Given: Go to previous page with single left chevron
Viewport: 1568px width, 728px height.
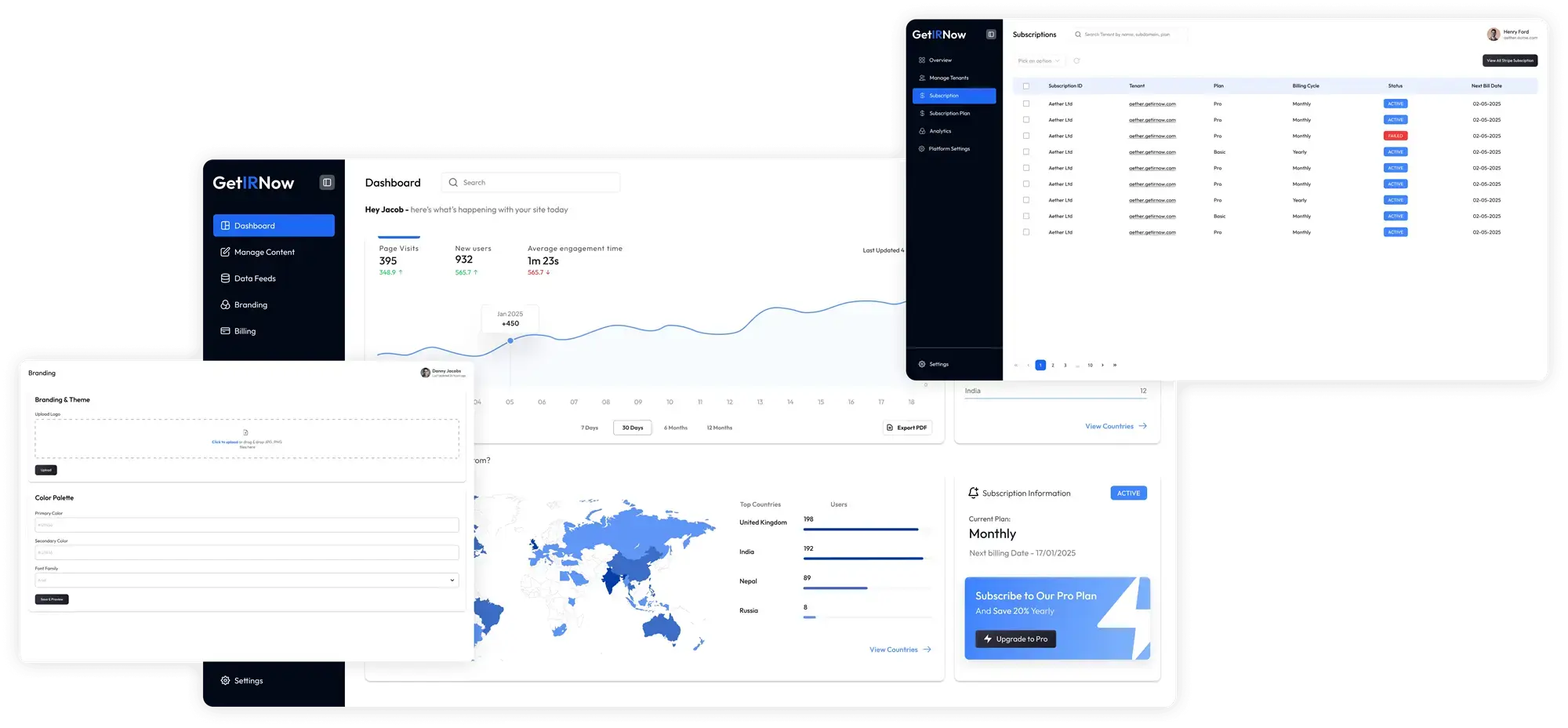Looking at the screenshot, I should [x=1028, y=365].
